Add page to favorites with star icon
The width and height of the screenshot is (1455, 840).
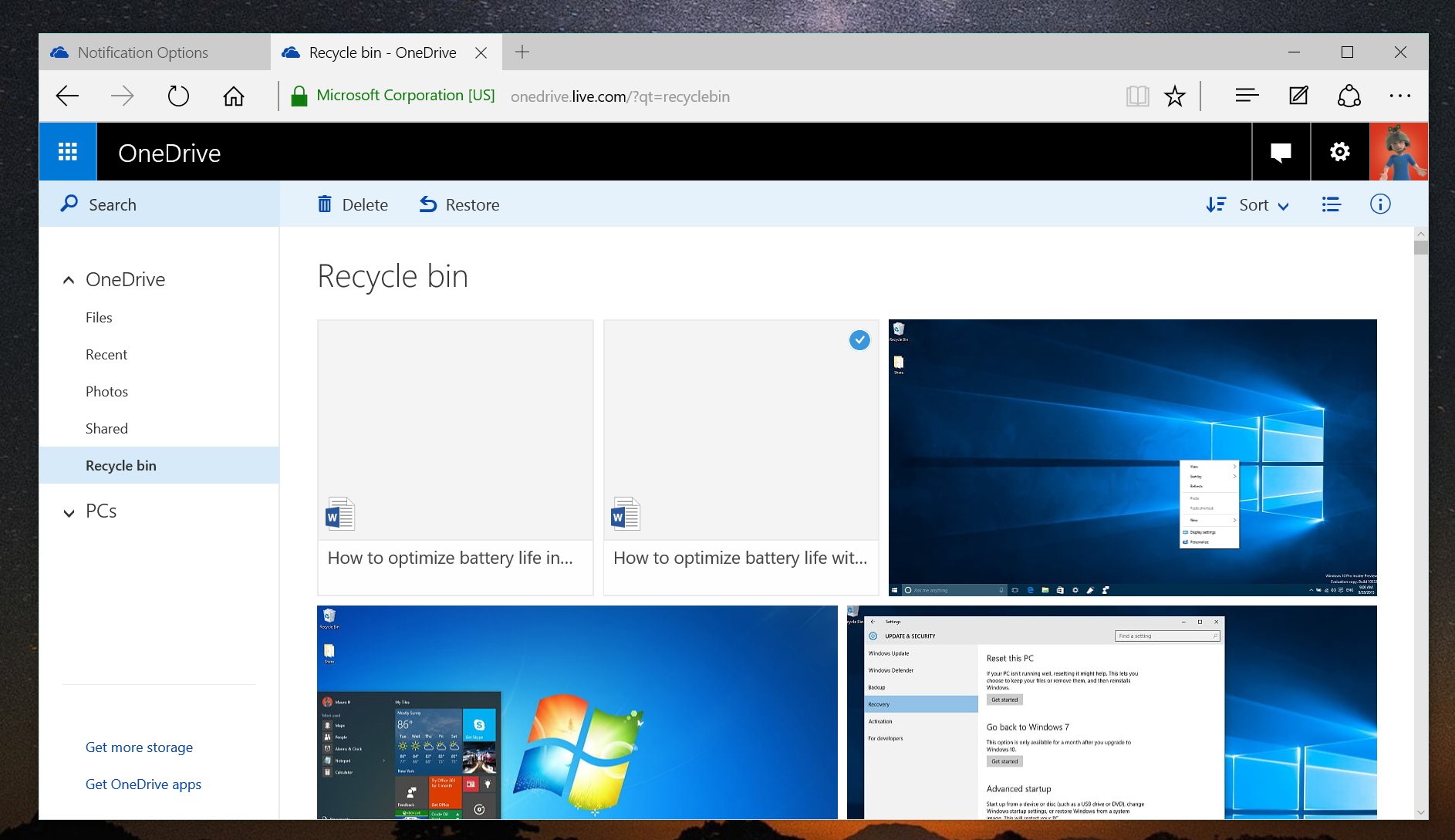1175,96
